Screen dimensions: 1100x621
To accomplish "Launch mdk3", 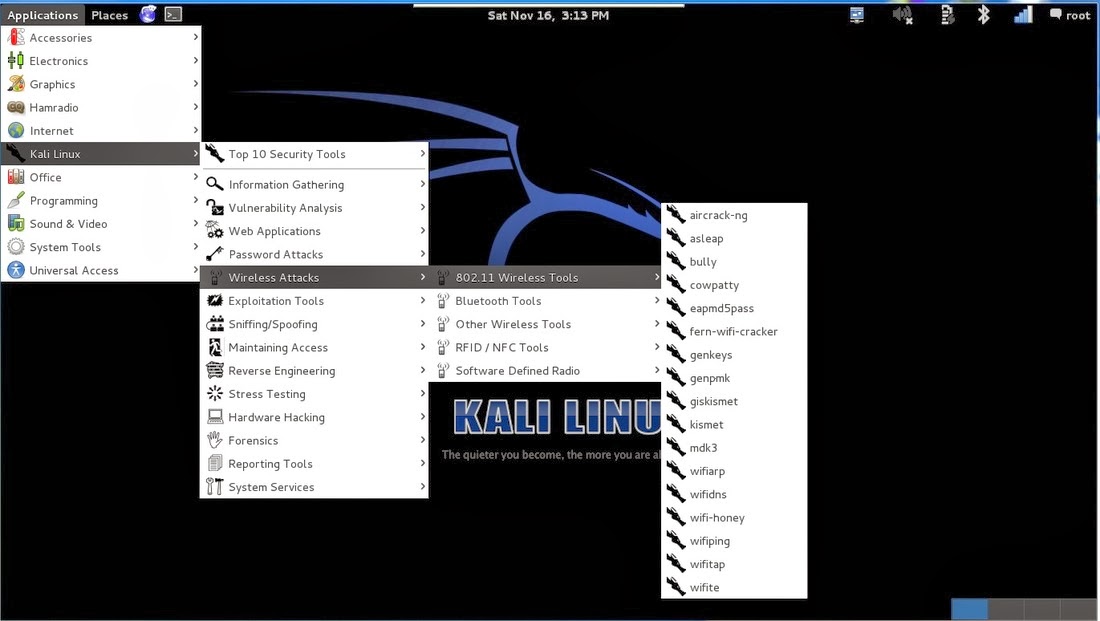I will tap(734, 448).
